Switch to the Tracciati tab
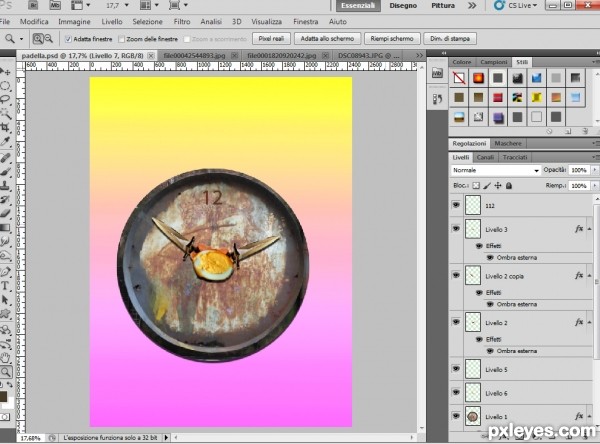600x444 pixels. pos(515,157)
